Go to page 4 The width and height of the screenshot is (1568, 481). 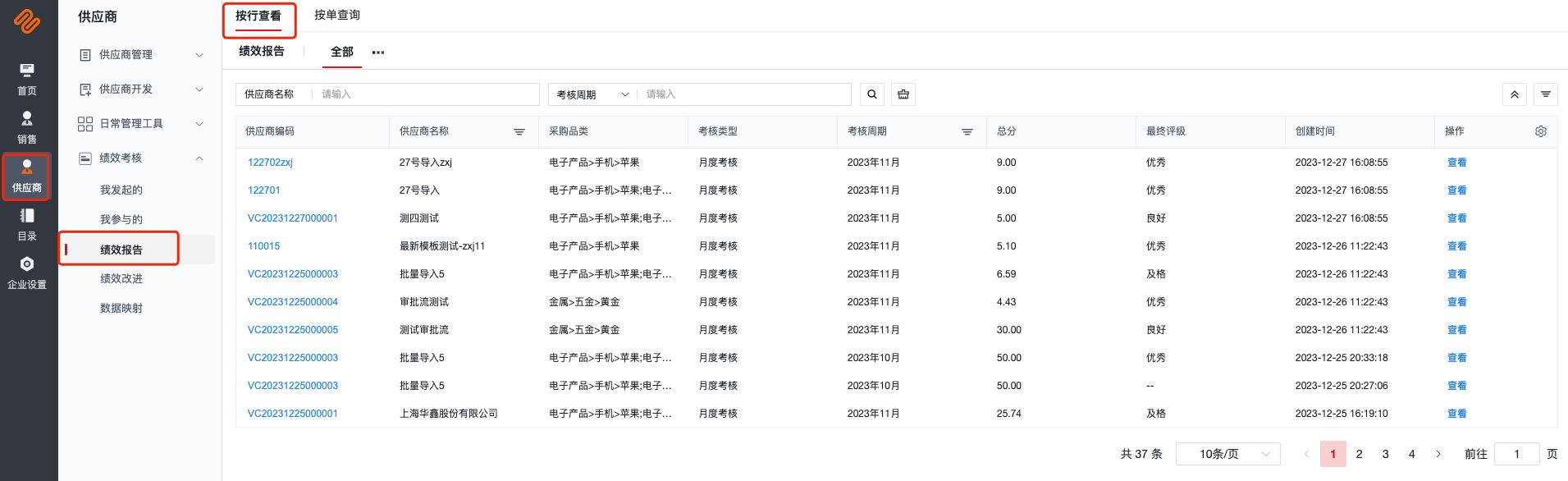click(x=1412, y=454)
